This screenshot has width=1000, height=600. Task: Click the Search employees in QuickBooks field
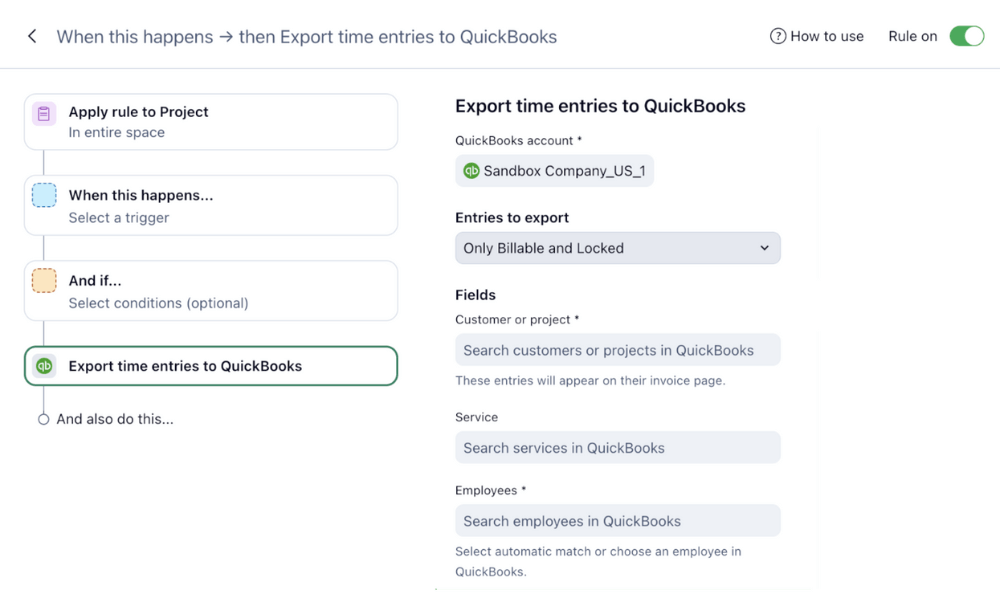(617, 521)
